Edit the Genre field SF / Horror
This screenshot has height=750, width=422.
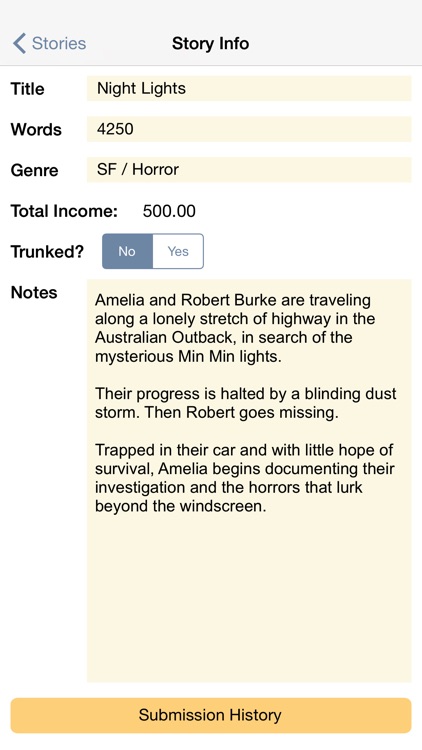[x=249, y=170]
